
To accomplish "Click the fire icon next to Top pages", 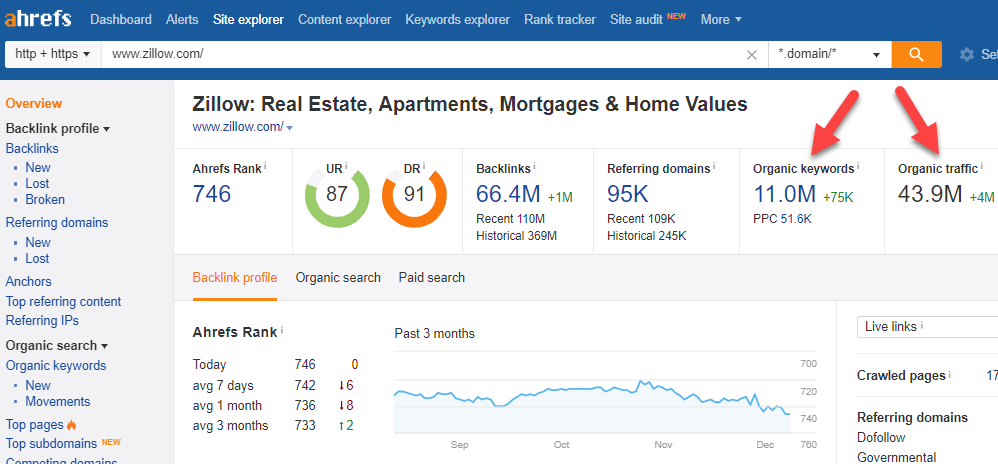I will coord(71,425).
